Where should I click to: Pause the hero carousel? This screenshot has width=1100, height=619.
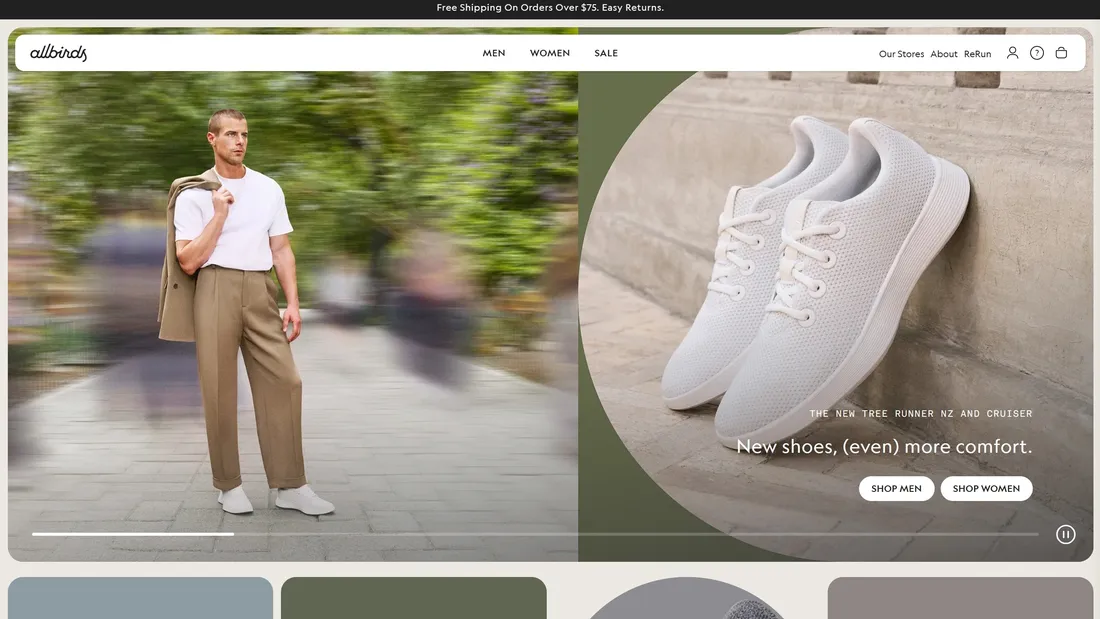coord(1066,534)
